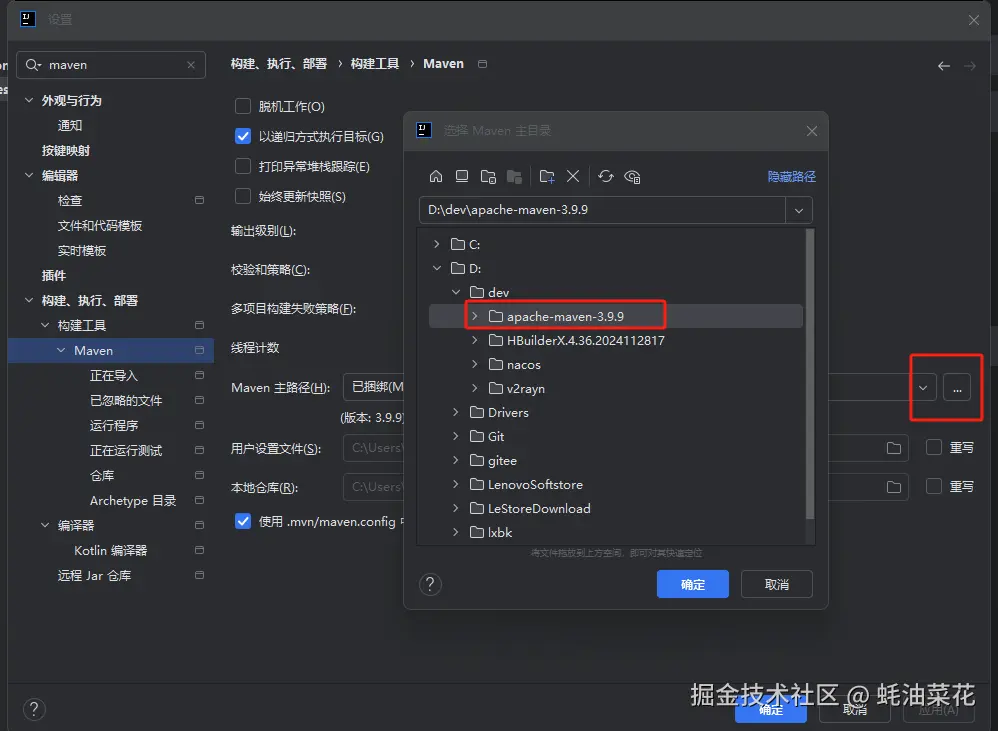This screenshot has height=731, width=998.
Task: Click 构建、执行、部署 in the breadcrumb
Action: 279,64
